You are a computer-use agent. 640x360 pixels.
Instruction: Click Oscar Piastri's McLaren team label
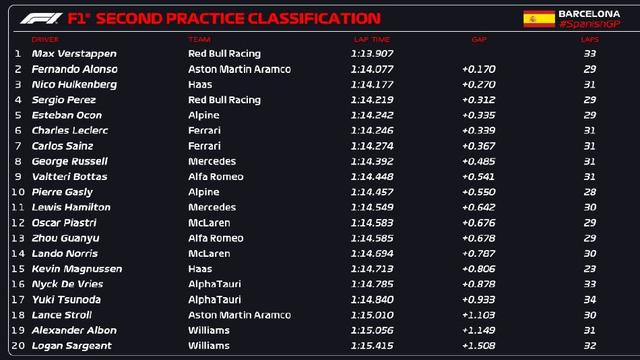point(209,223)
